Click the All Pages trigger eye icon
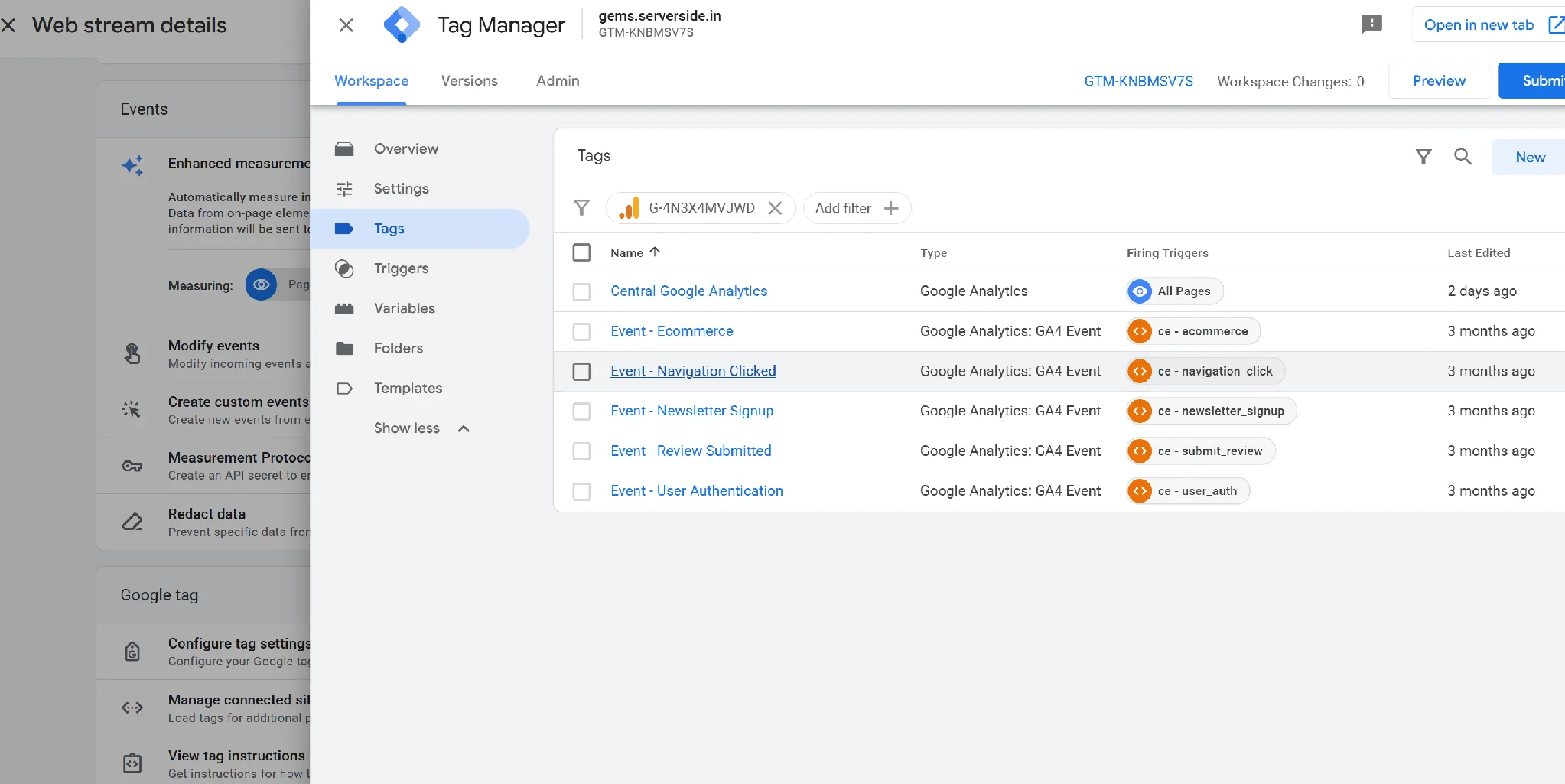 (1140, 291)
